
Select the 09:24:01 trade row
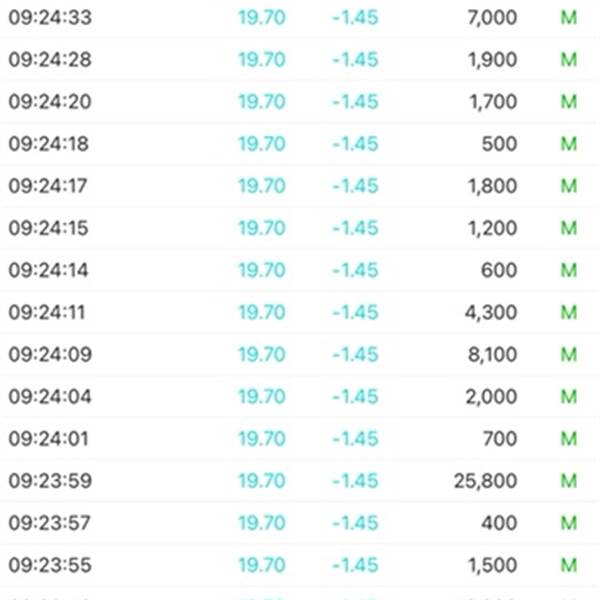click(300, 439)
